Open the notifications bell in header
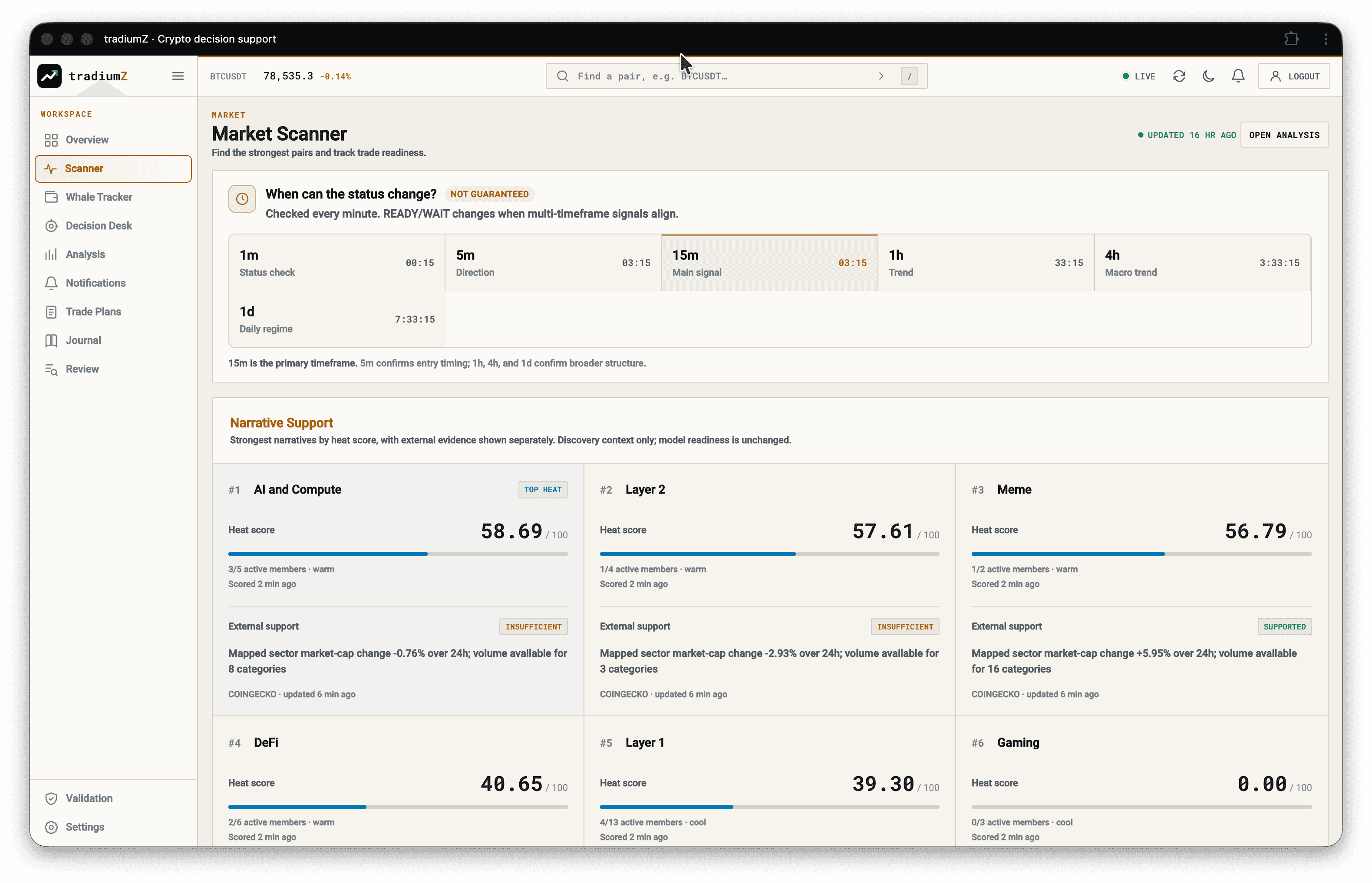 point(1238,76)
